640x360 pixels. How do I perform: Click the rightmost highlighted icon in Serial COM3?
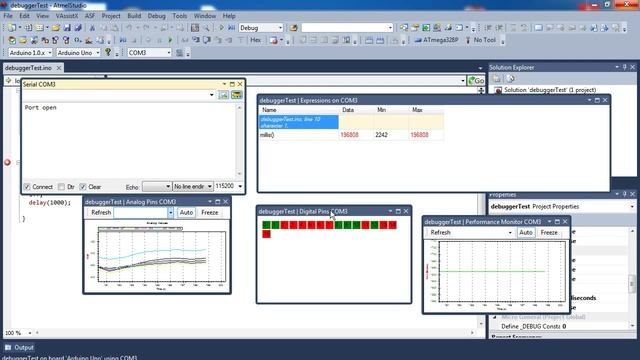(x=236, y=95)
